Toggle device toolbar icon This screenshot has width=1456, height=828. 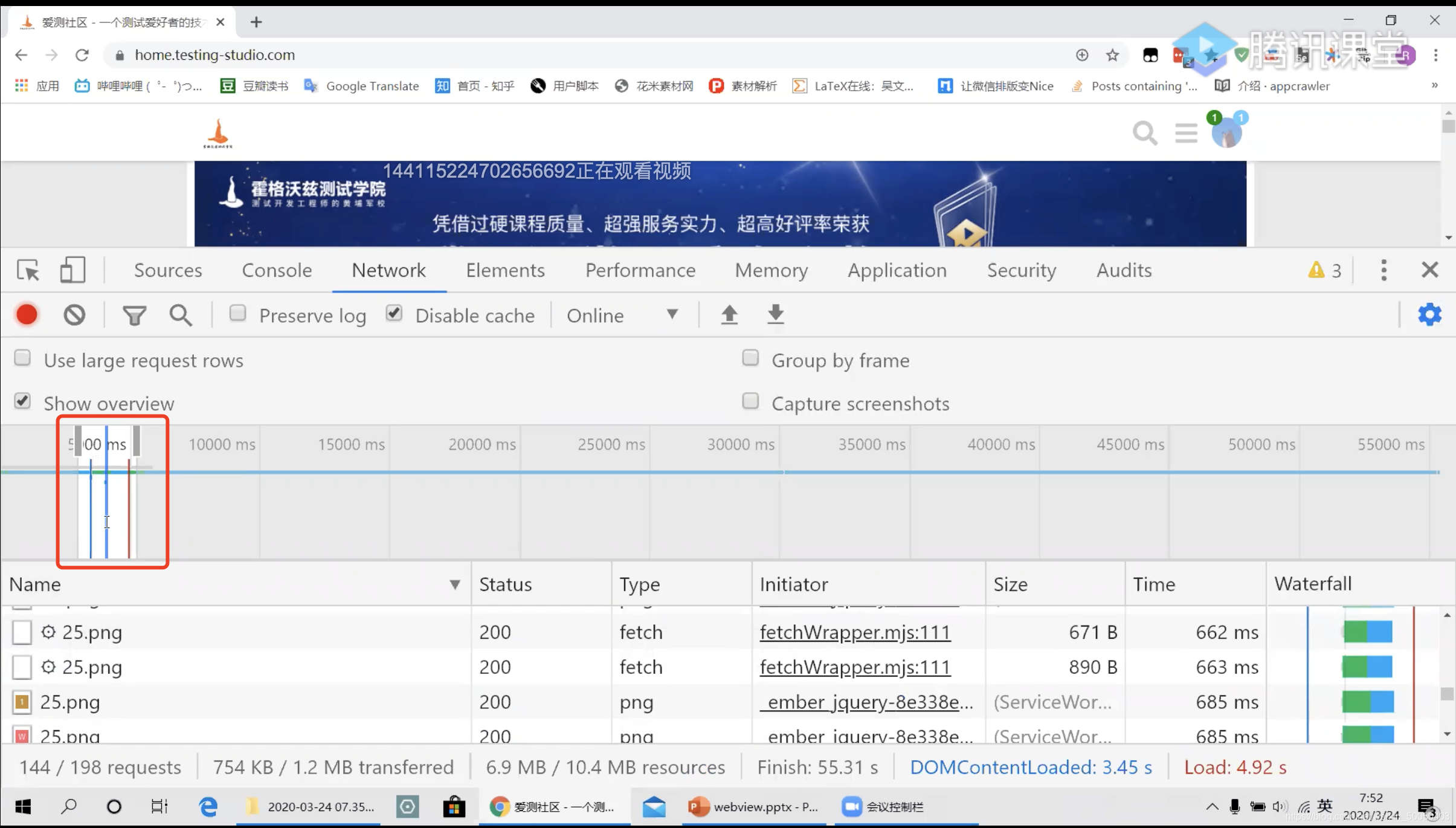tap(72, 270)
